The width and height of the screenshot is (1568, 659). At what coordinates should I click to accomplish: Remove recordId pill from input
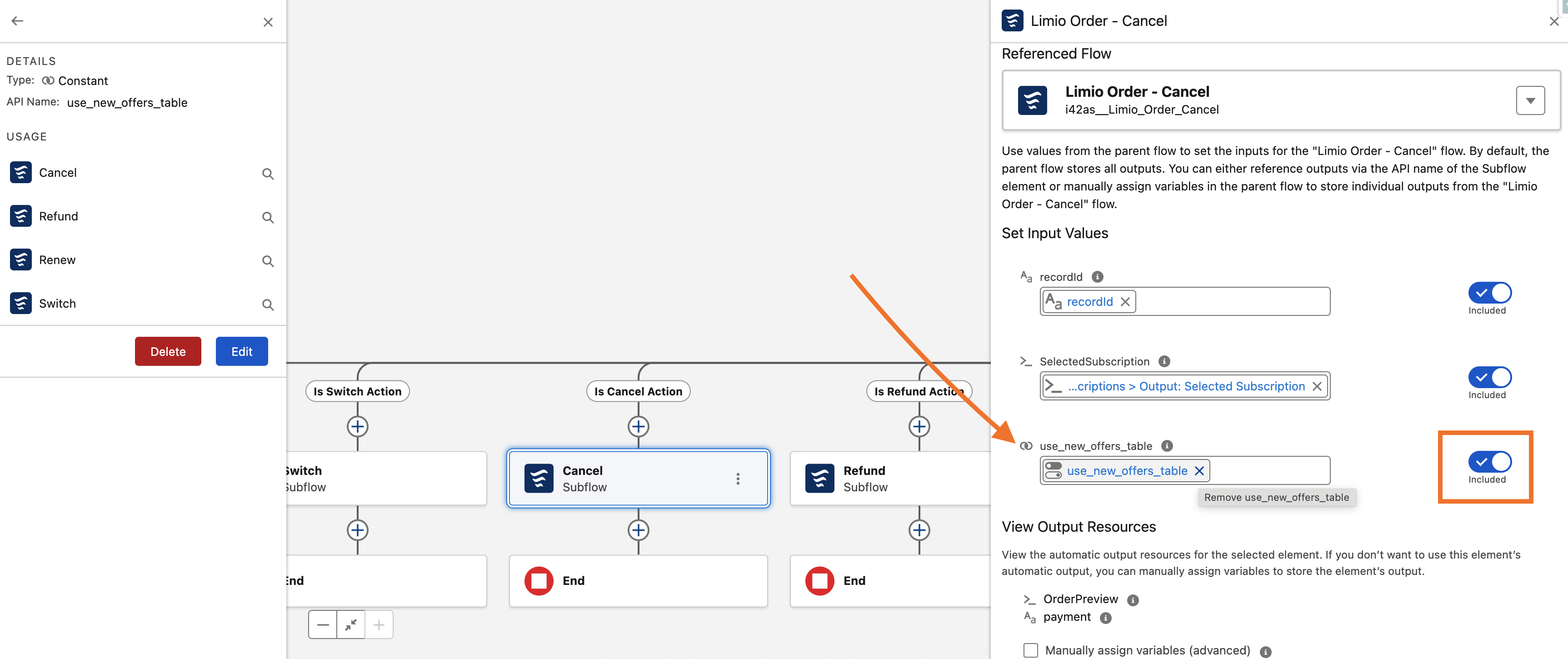tap(1125, 302)
